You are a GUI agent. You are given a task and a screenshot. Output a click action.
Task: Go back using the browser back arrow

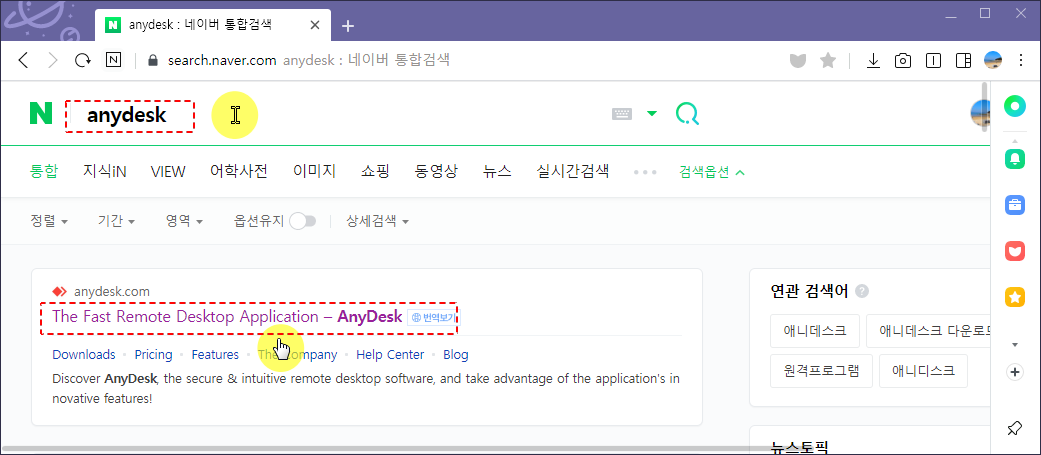pyautogui.click(x=23, y=60)
